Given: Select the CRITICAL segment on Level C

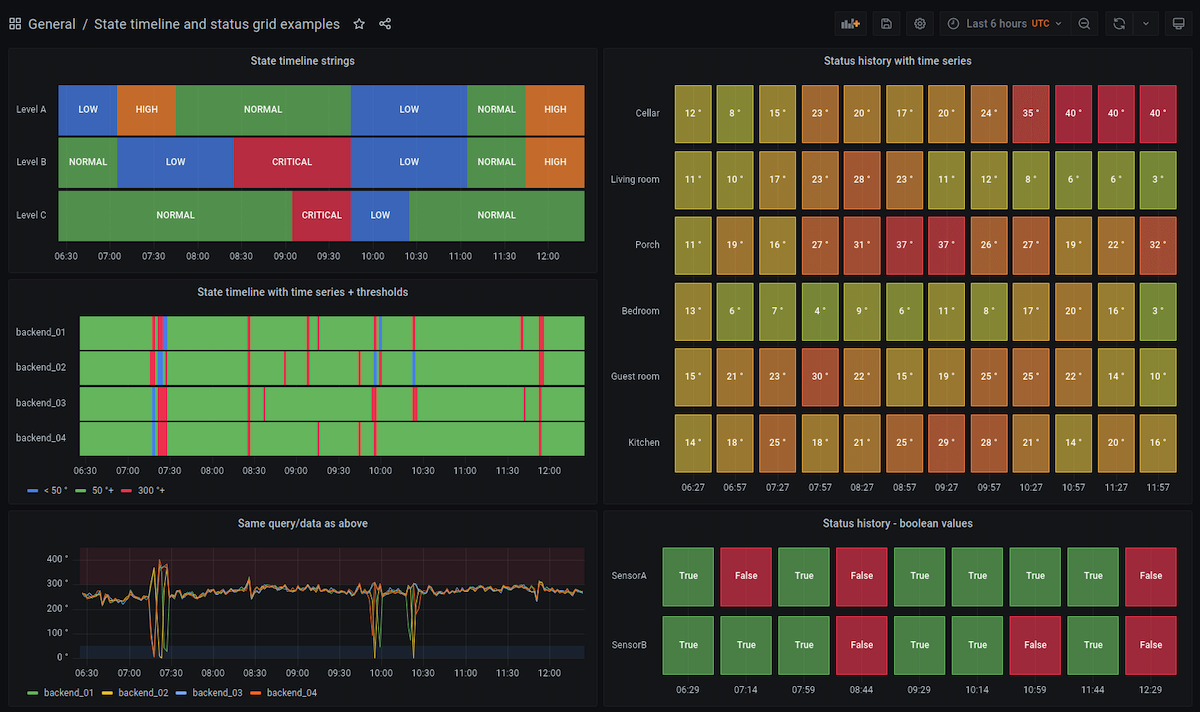Looking at the screenshot, I should coord(321,214).
